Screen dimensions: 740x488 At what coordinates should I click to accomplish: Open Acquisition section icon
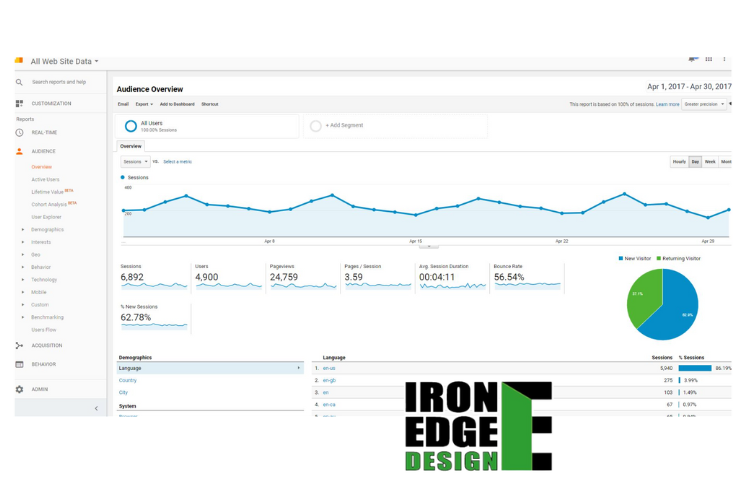[x=19, y=345]
